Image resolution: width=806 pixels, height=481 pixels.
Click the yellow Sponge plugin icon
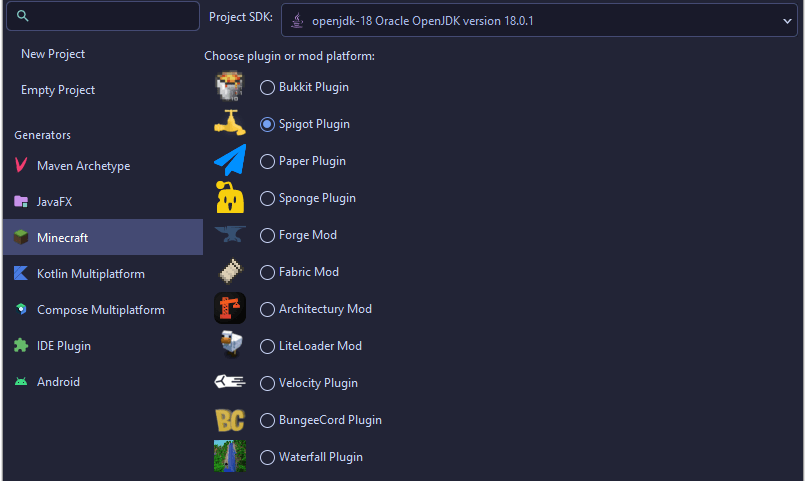(230, 197)
